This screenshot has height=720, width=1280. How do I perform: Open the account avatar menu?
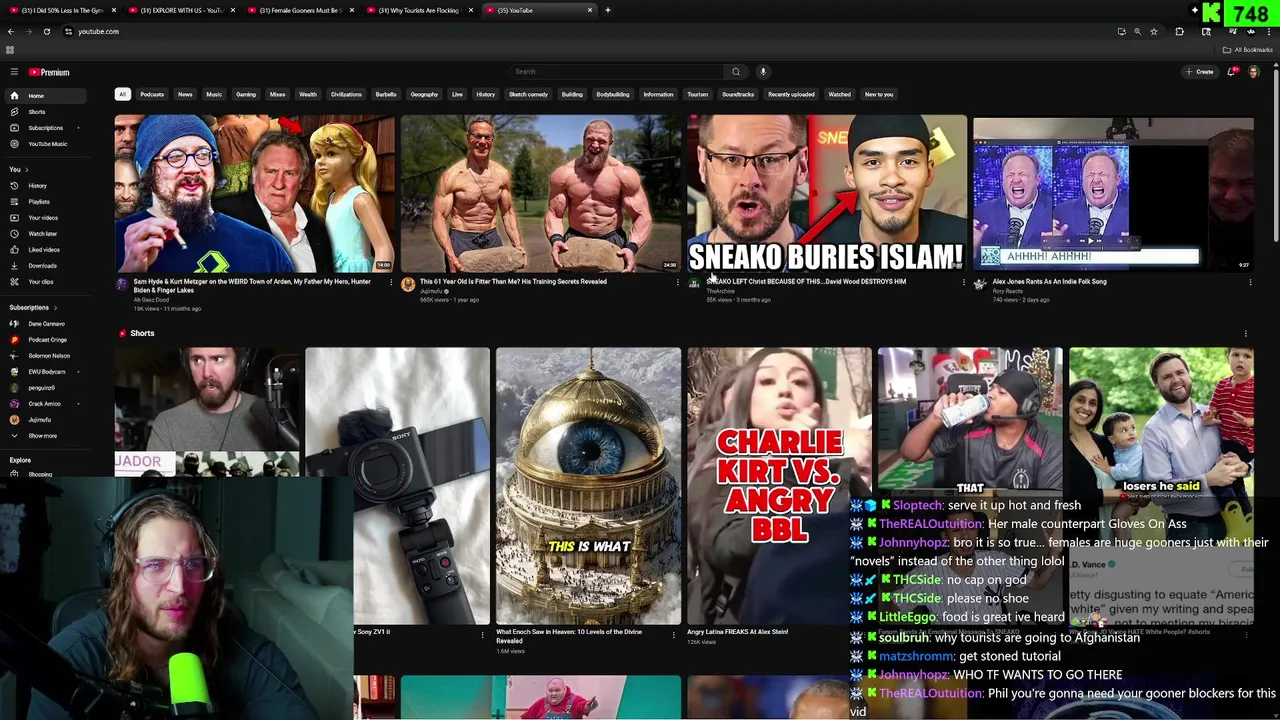click(1254, 72)
